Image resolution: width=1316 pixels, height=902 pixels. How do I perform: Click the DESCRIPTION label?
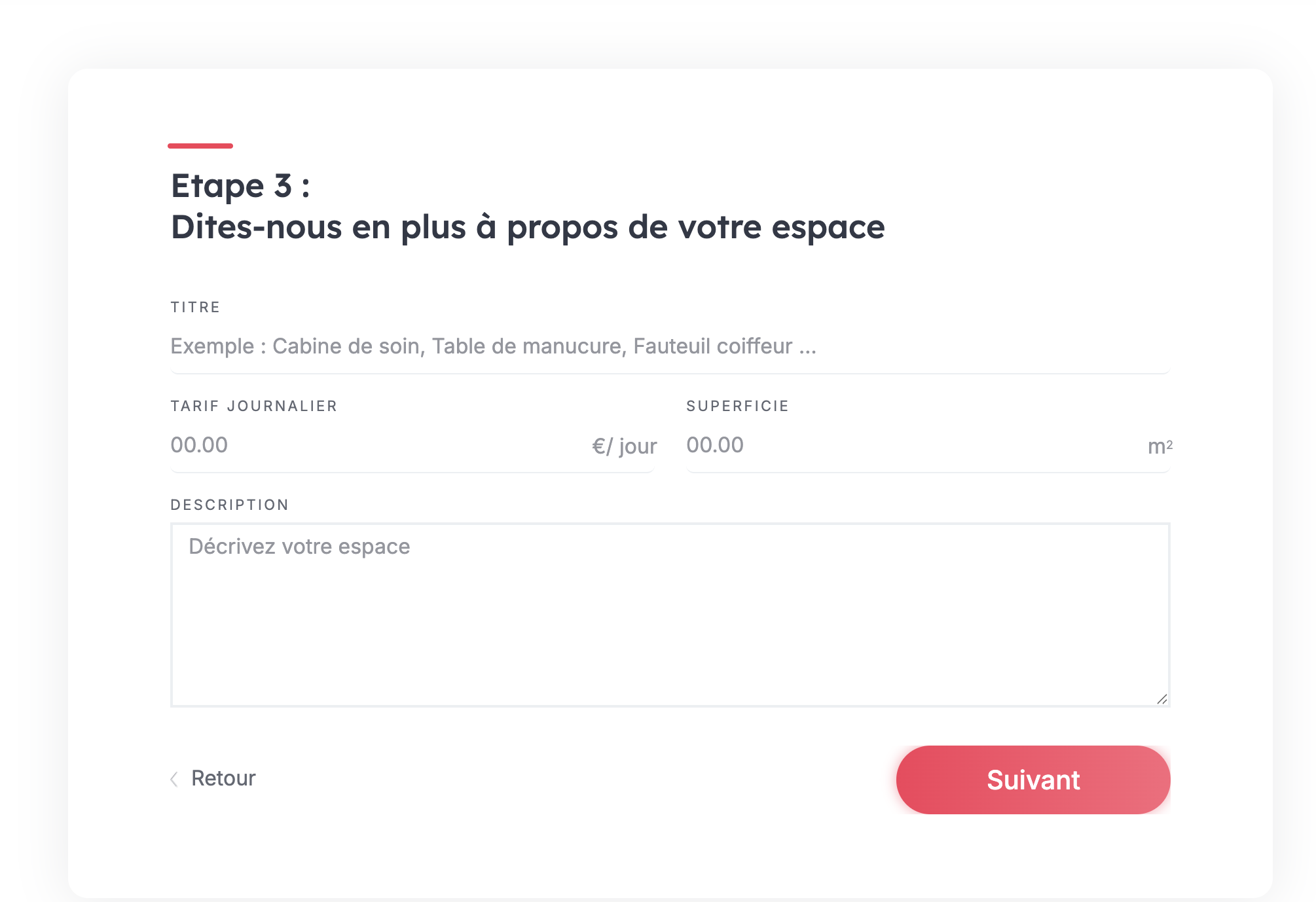click(x=229, y=505)
